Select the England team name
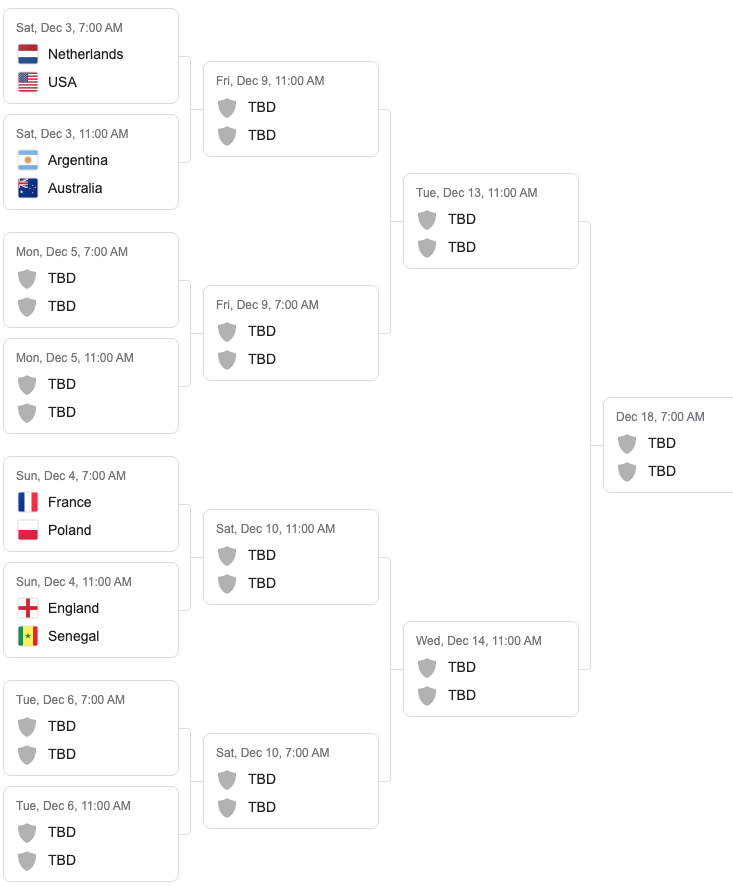Viewport: 733px width, 886px height. pyautogui.click(x=73, y=608)
